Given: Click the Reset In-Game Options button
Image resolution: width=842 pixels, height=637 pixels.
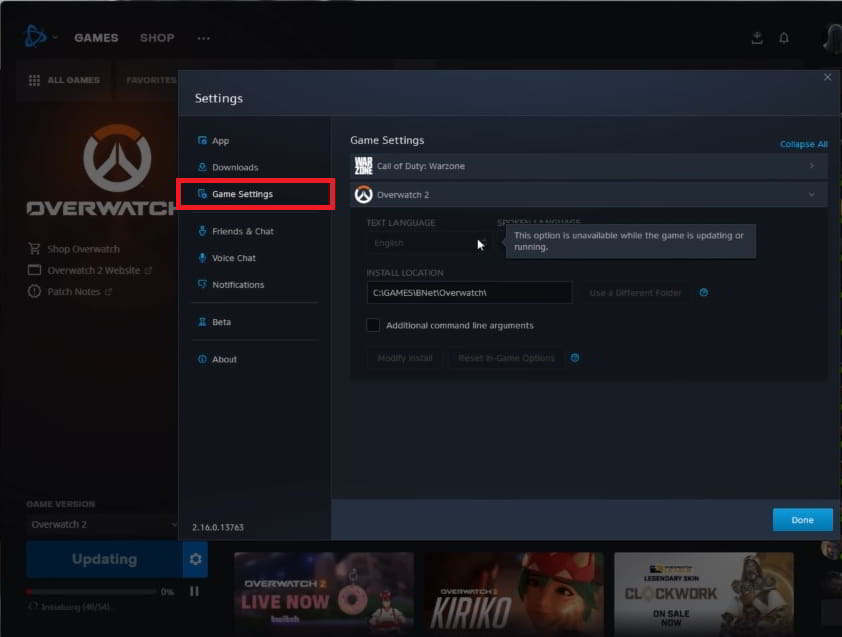Looking at the screenshot, I should [x=506, y=358].
